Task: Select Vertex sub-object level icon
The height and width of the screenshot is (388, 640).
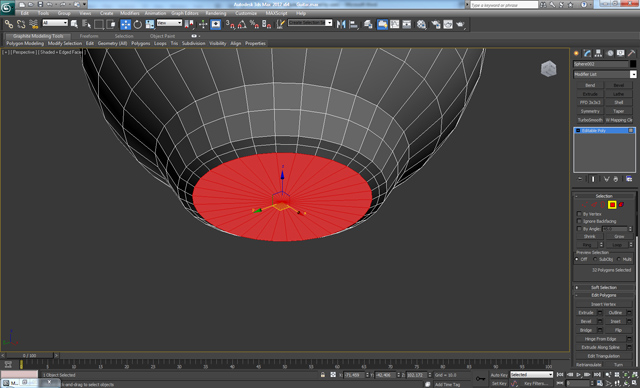Action: coord(585,205)
